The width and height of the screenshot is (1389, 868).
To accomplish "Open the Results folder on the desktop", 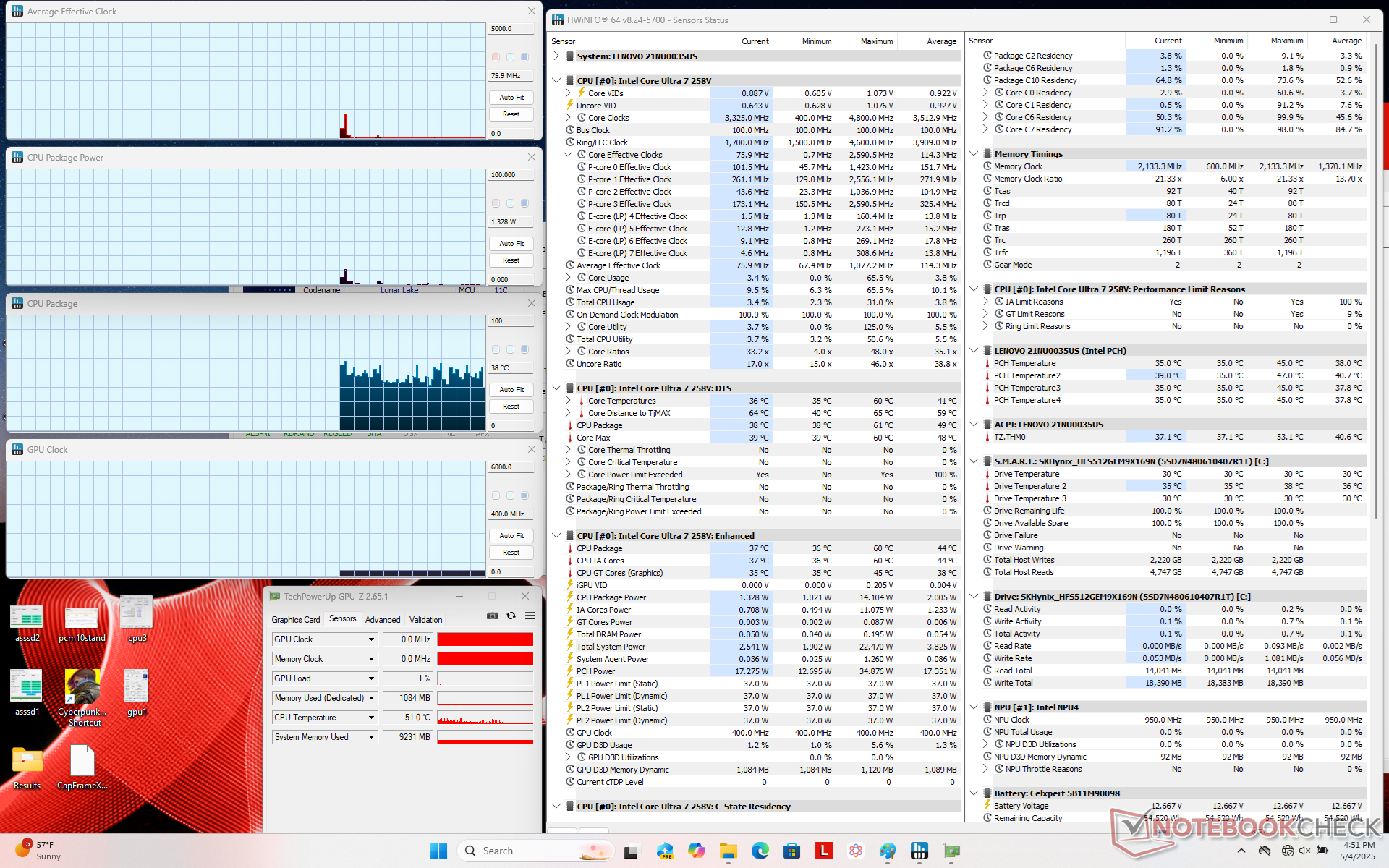I will (27, 768).
